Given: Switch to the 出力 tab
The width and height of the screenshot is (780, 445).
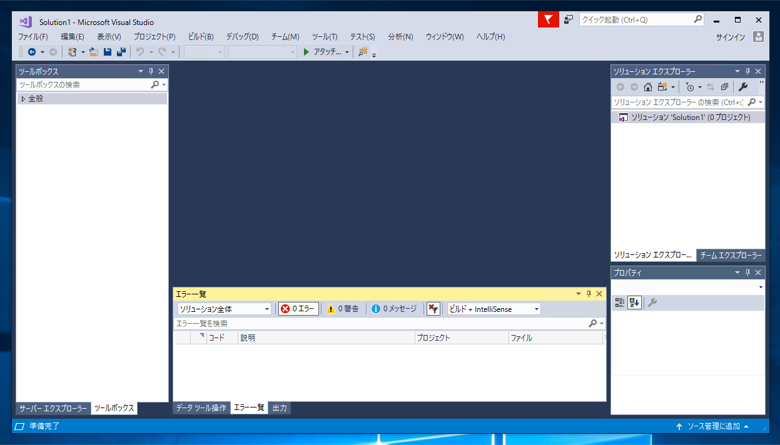Looking at the screenshot, I should click(280, 408).
